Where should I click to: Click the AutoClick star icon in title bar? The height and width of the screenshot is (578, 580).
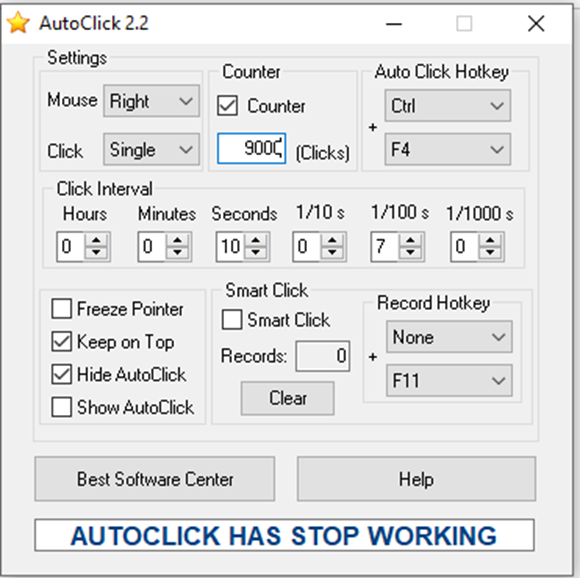point(18,23)
